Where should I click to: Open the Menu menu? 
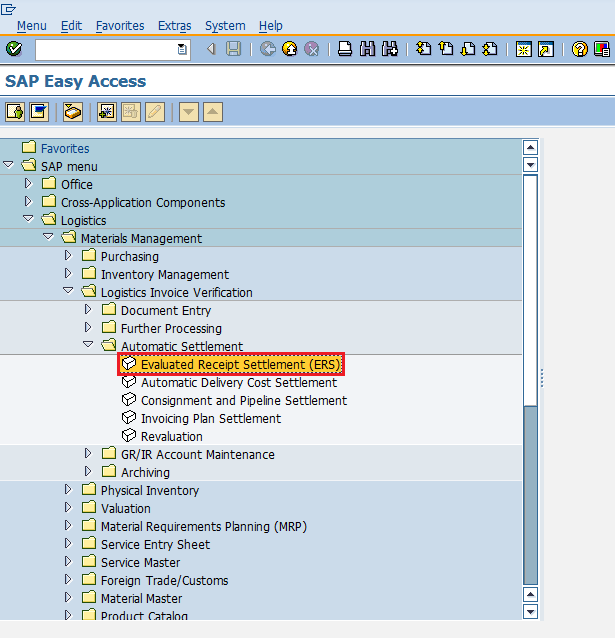(x=32, y=26)
